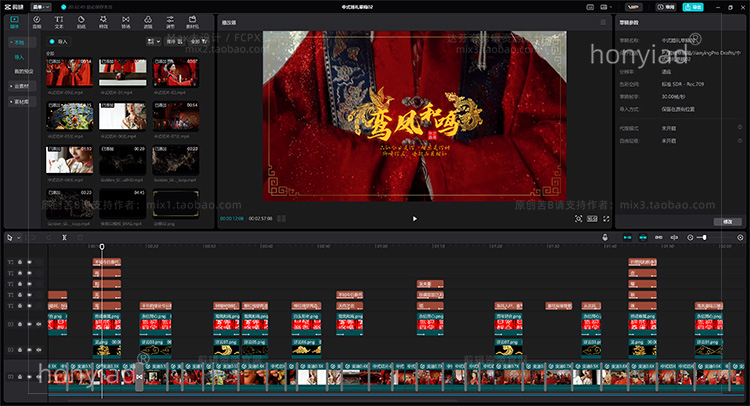The width and height of the screenshot is (750, 406).
Task: Click the undo icon in timeline toolbar
Action: 33,237
